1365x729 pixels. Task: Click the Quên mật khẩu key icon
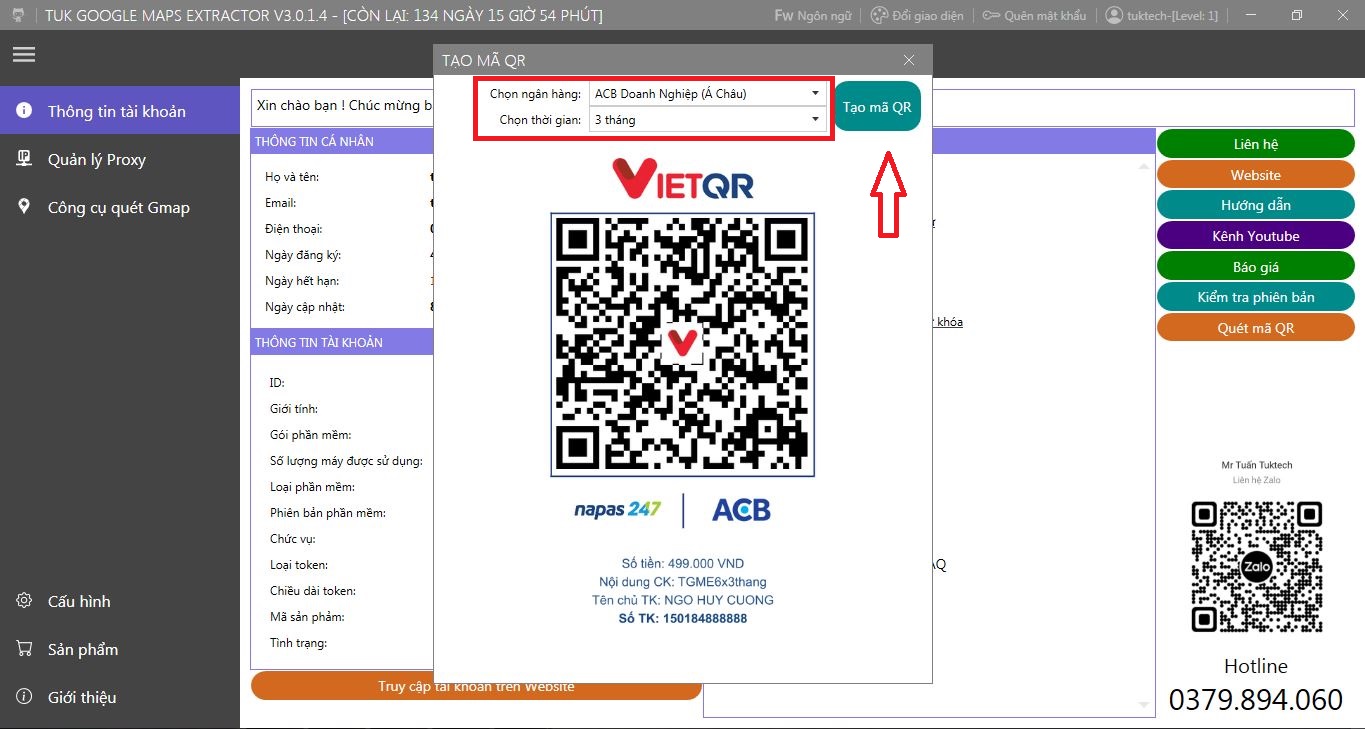coord(991,16)
